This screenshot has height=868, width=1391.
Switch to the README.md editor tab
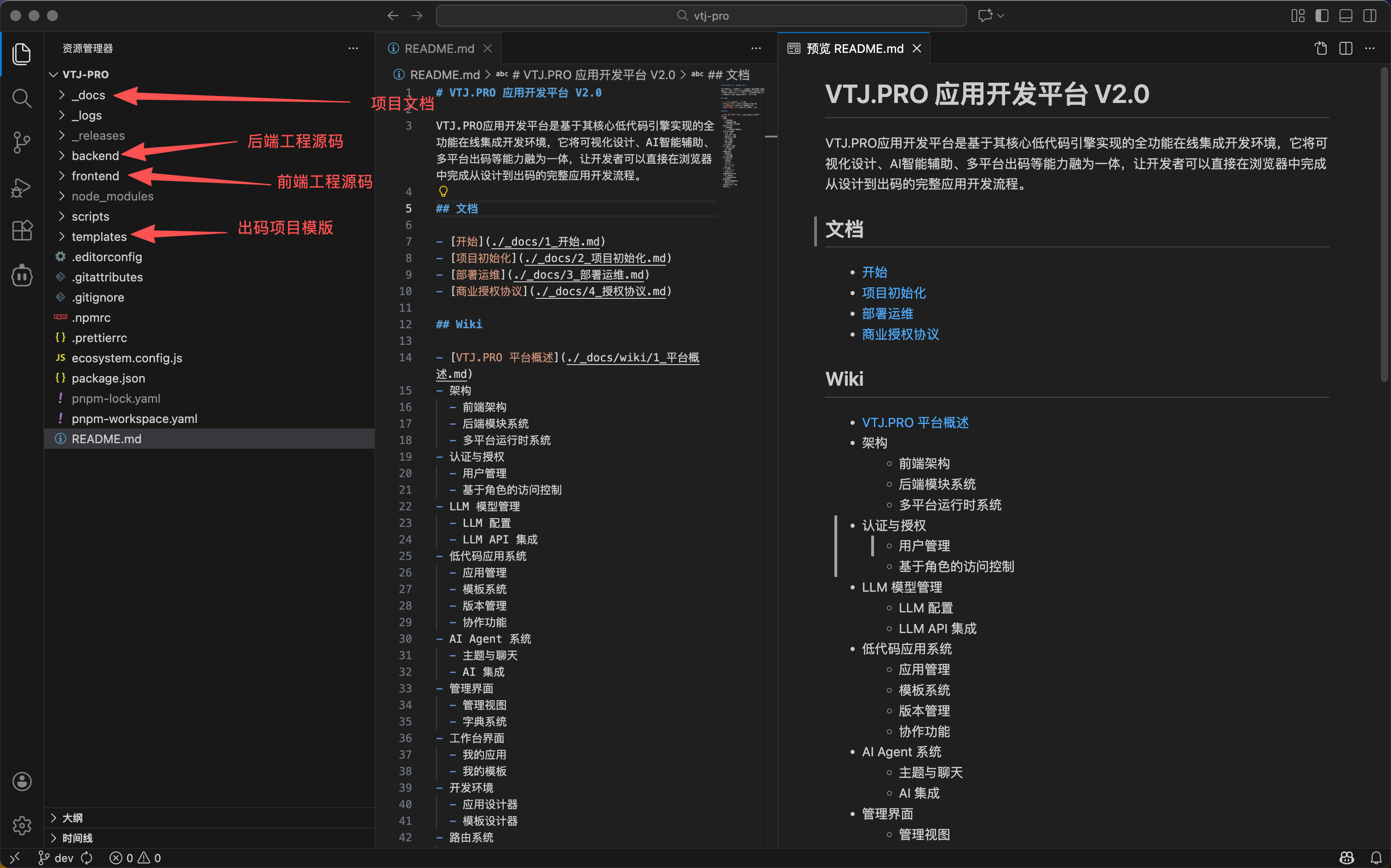point(439,49)
